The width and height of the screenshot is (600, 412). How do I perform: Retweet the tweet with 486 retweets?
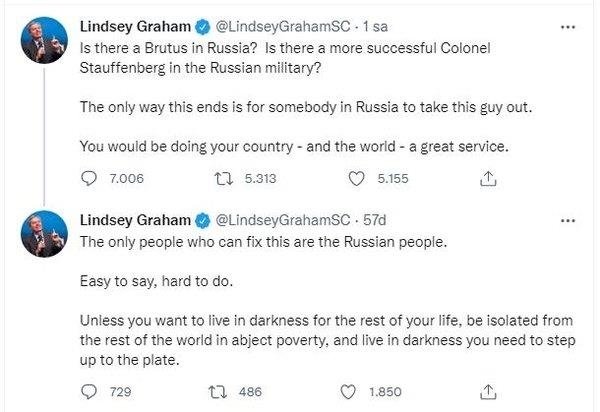coord(218,392)
